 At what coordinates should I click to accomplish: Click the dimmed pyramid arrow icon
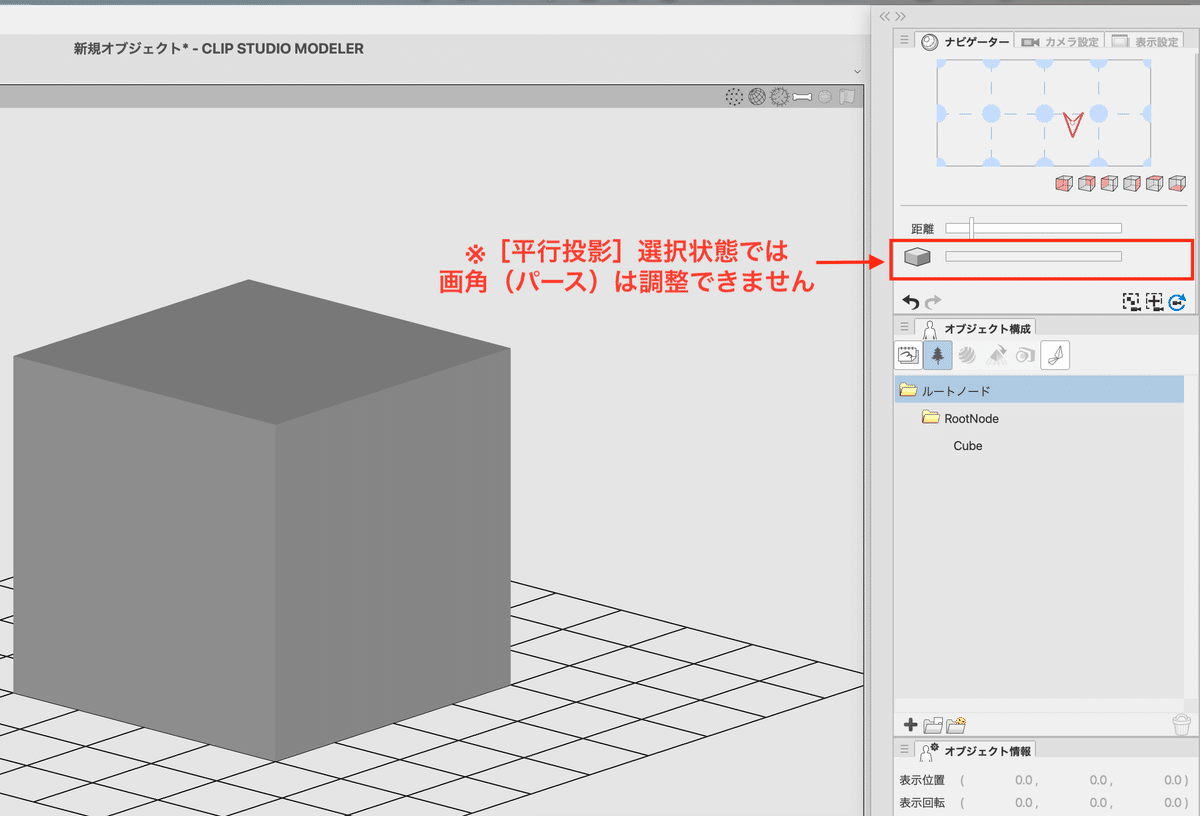[x=996, y=355]
